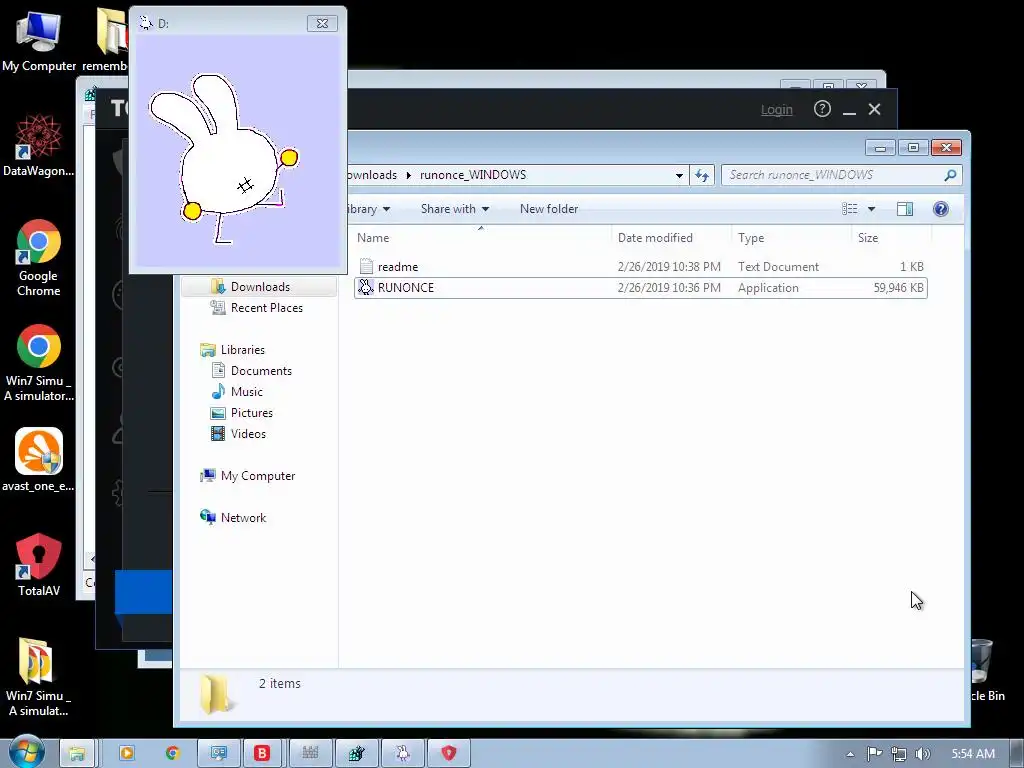Screen dimensions: 1024x768
Task: Open the Win7 Simu Chrome desktop shortcut
Action: click(39, 362)
